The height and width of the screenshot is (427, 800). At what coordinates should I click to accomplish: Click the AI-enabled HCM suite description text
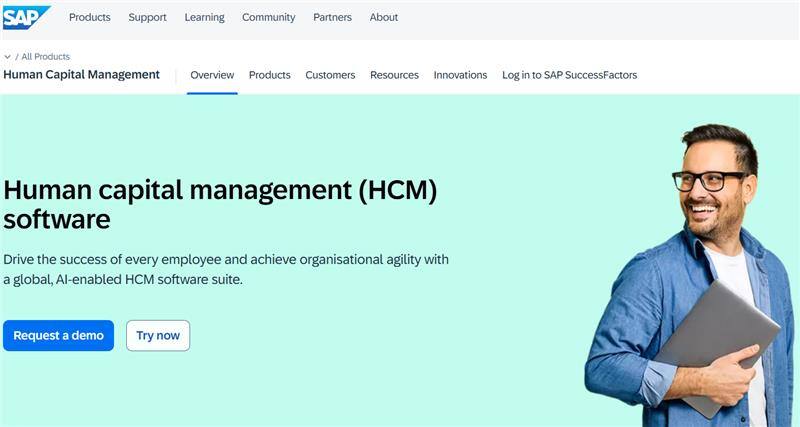tap(226, 269)
